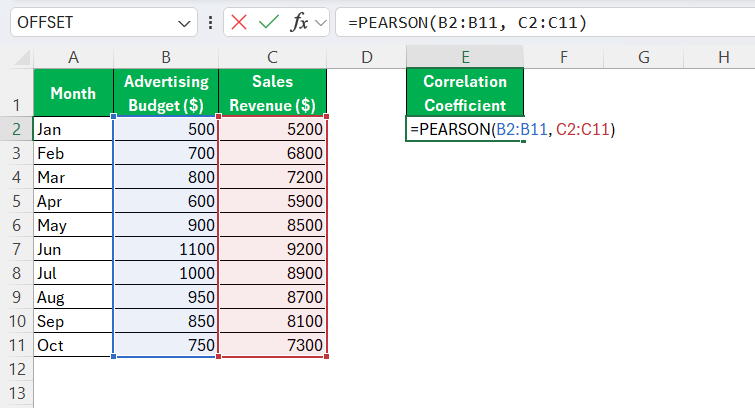Select column B header

click(x=166, y=57)
